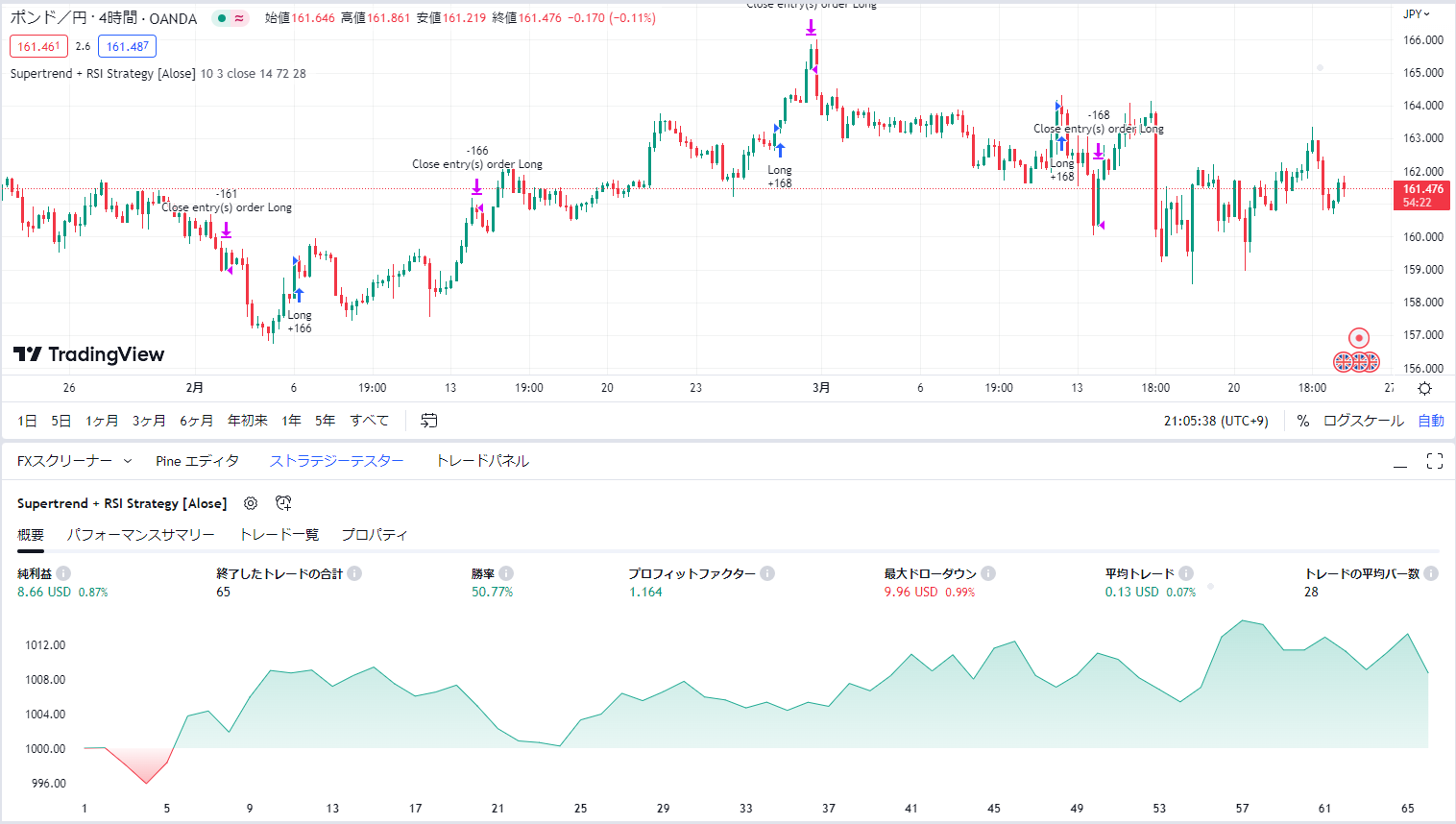Screen dimensions: 1456x824
Task: Open the トレード一覧 tab
Action: pos(279,535)
